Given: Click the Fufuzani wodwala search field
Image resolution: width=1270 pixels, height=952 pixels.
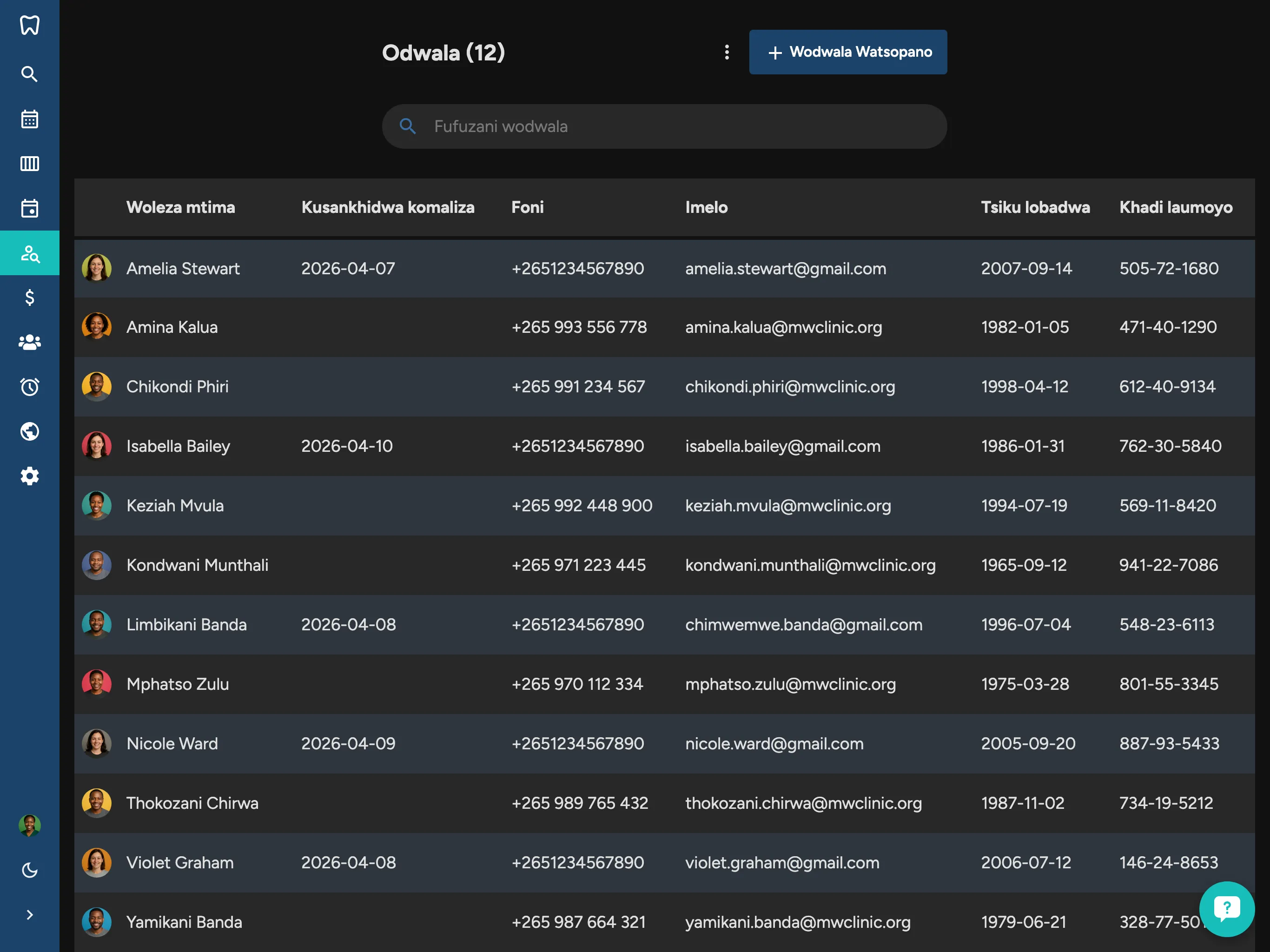Looking at the screenshot, I should [x=664, y=126].
